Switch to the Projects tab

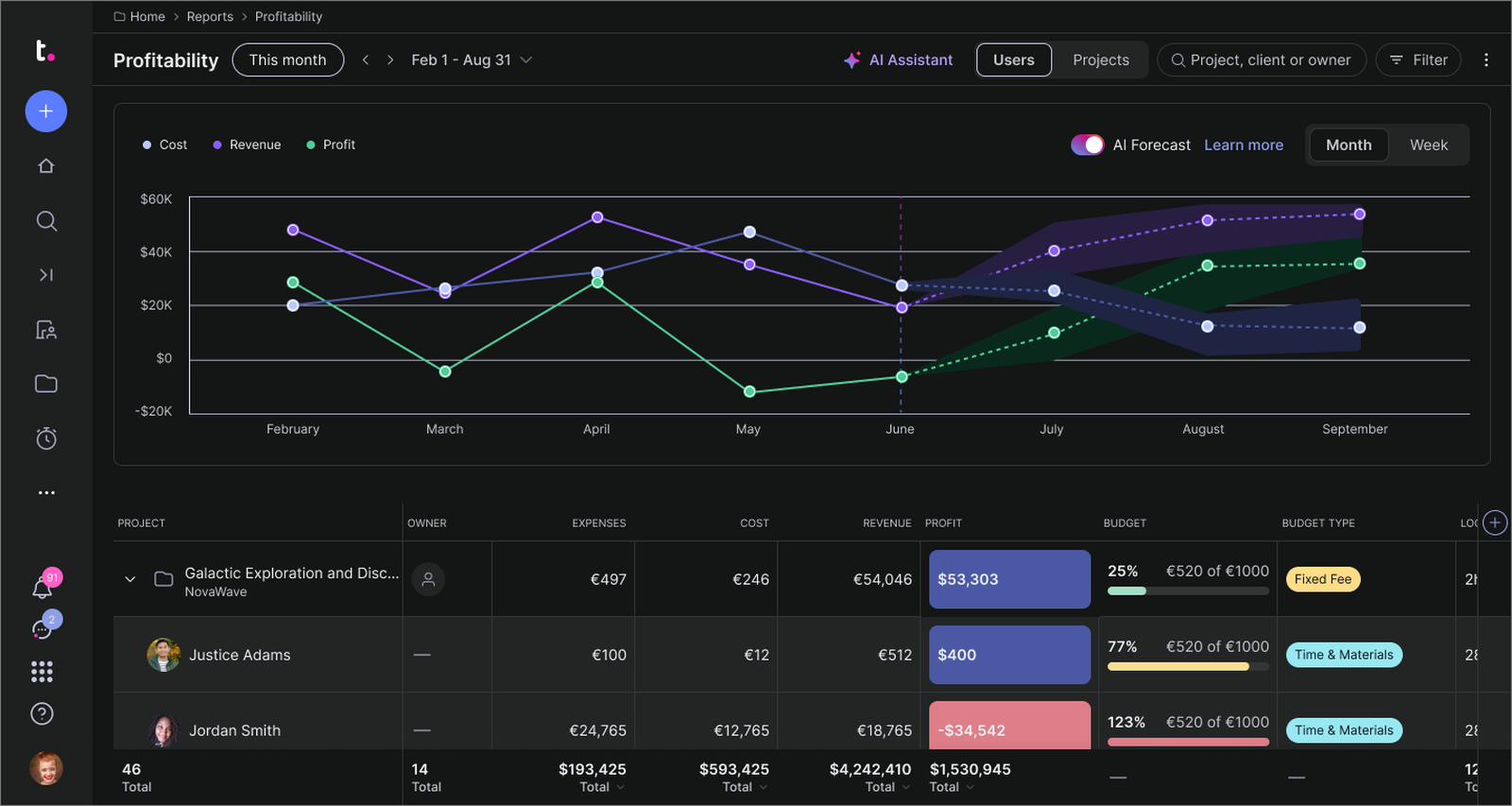[x=1101, y=60]
